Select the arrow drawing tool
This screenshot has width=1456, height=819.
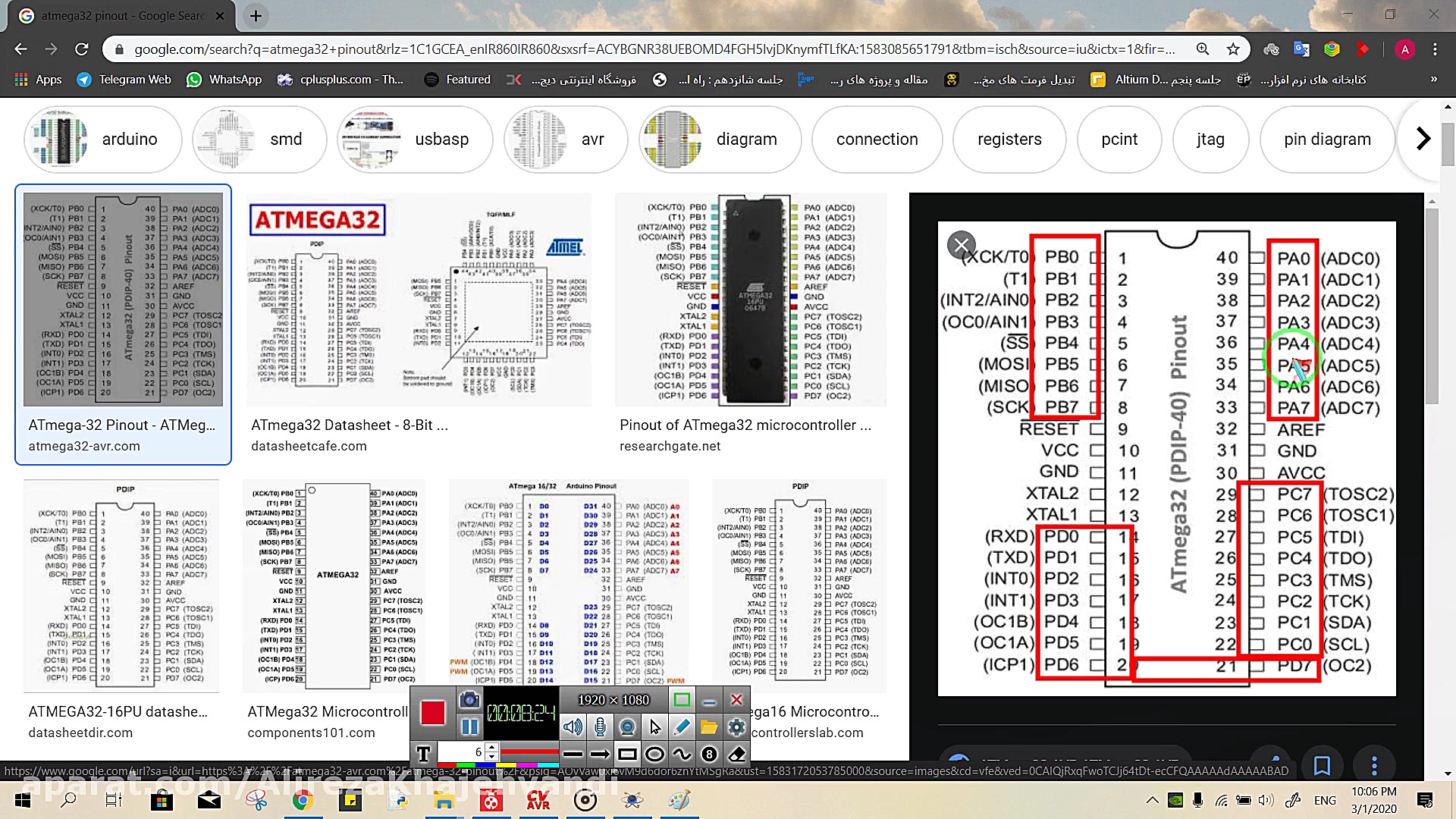click(600, 754)
